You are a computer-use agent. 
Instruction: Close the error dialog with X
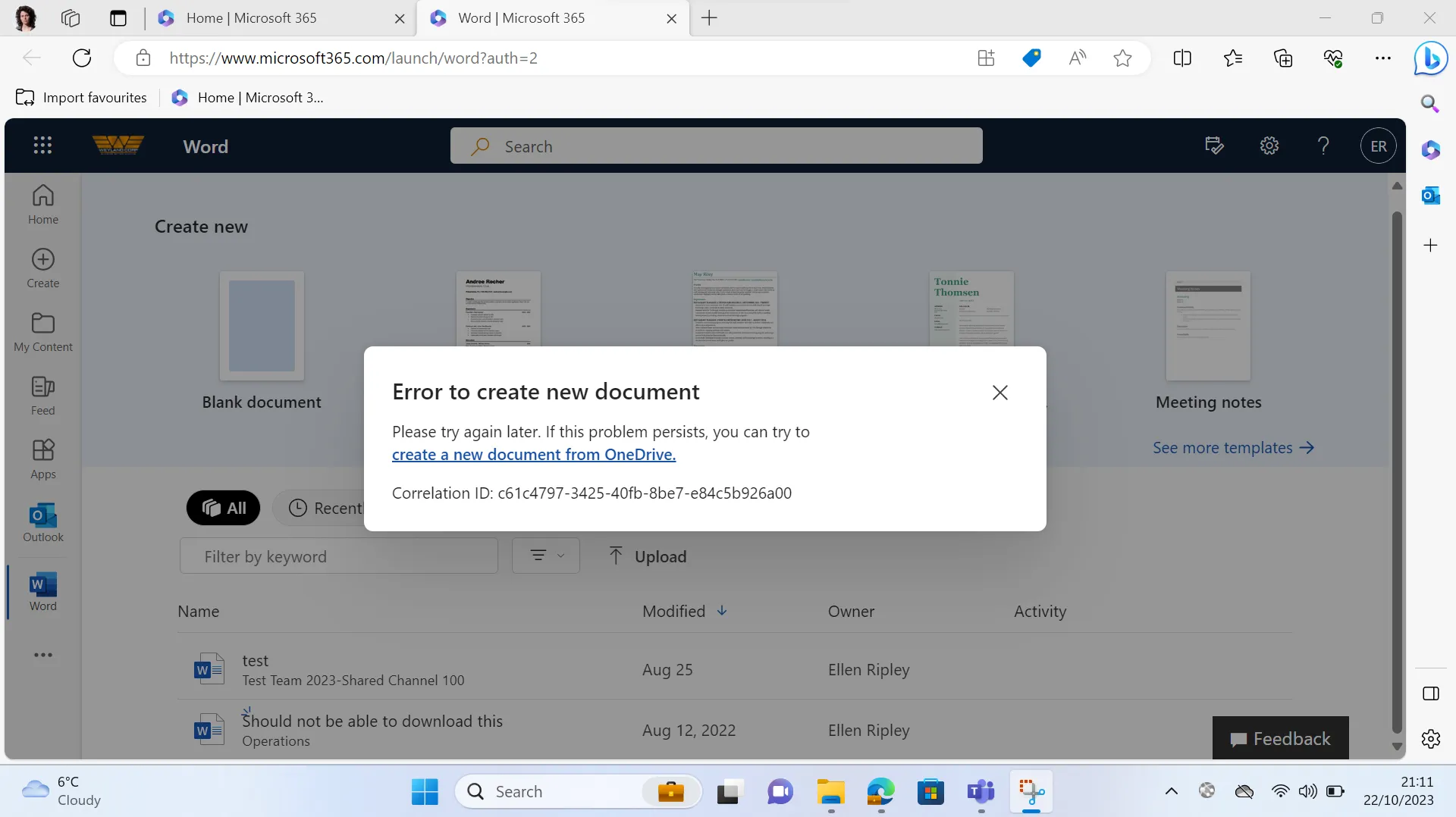tap(1000, 393)
